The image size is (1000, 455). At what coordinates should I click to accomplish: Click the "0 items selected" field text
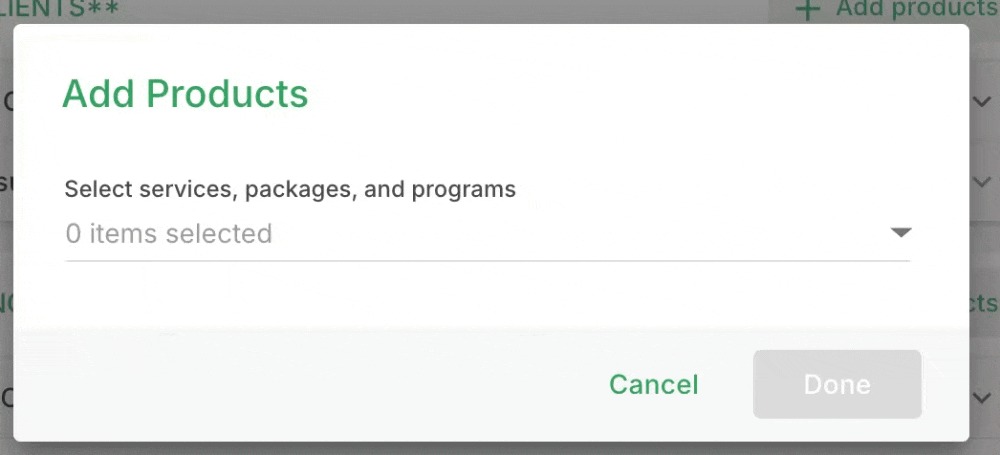pos(169,234)
